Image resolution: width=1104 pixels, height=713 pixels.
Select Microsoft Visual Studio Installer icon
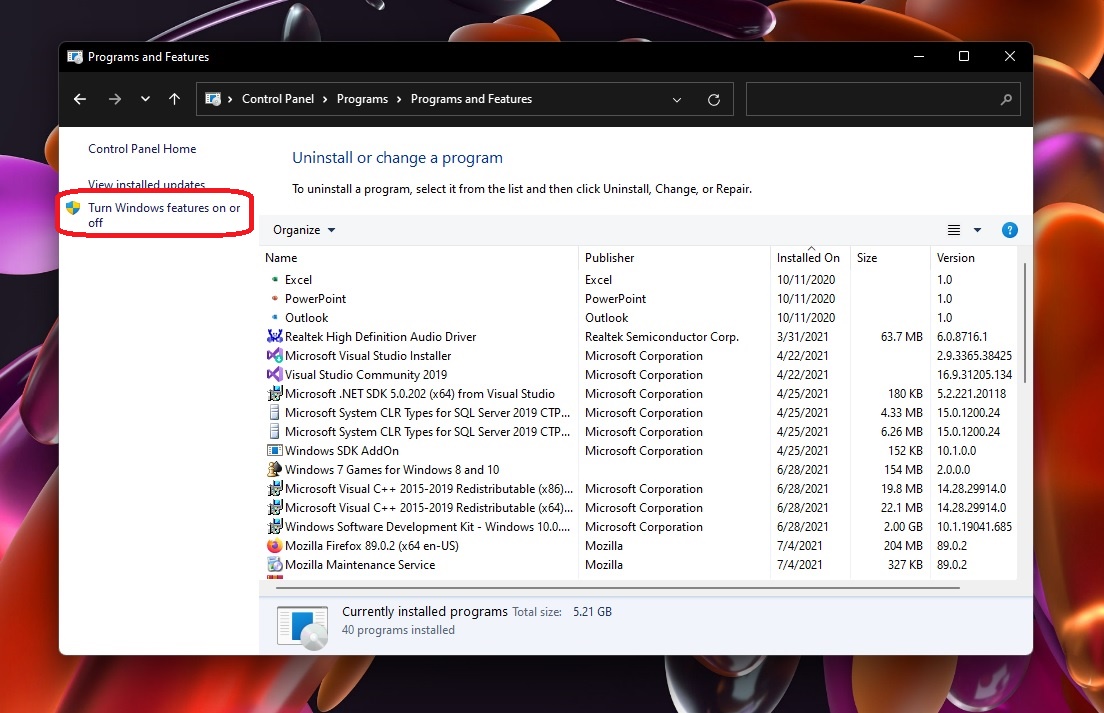pyautogui.click(x=275, y=355)
